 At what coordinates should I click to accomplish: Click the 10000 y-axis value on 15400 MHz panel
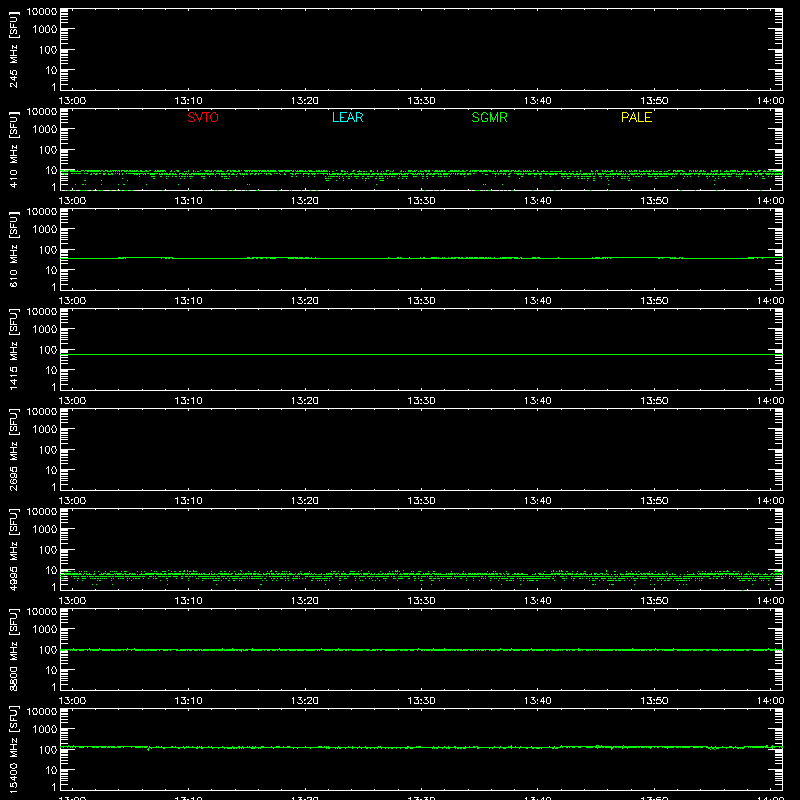pyautogui.click(x=42, y=712)
